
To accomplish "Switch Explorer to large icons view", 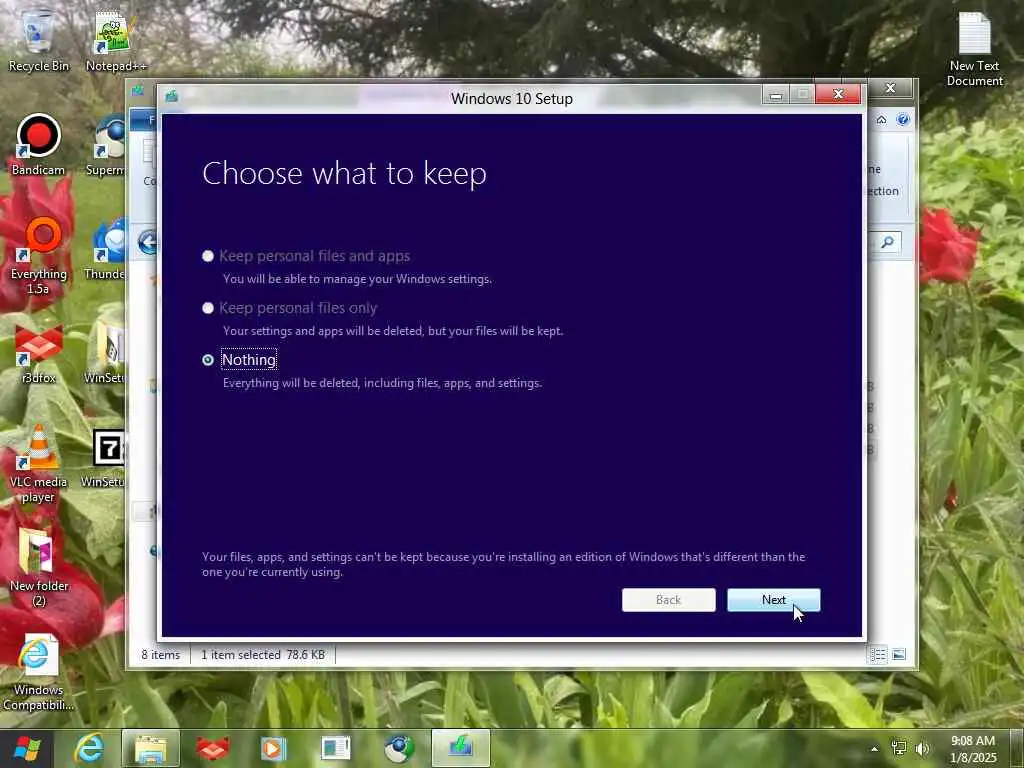I will (x=899, y=654).
